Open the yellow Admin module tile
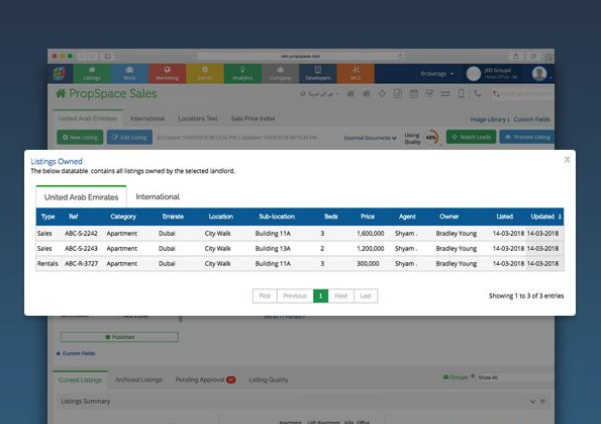 point(205,73)
